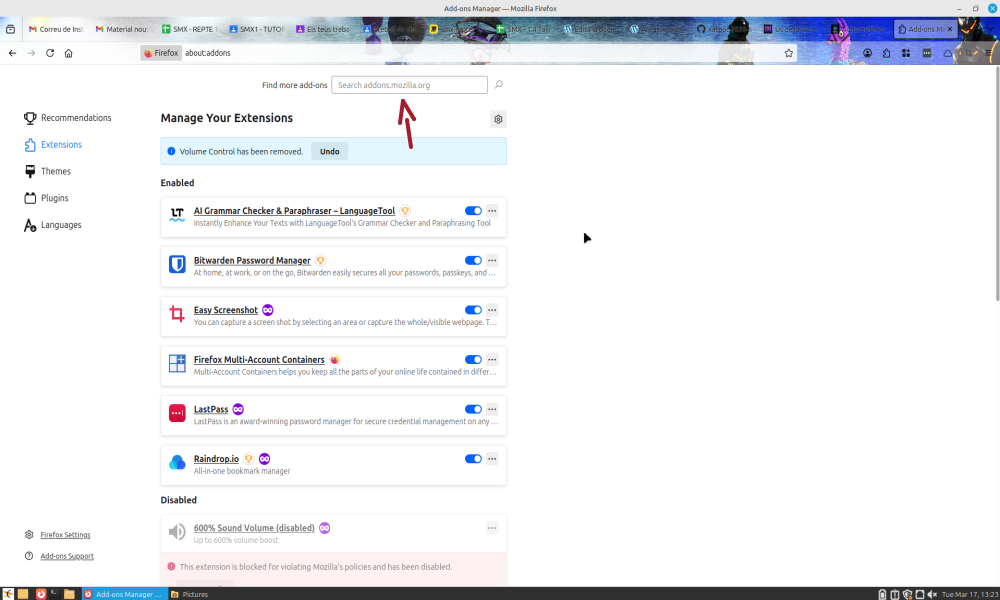This screenshot has height=600, width=1000.
Task: Click the Home icon in the toolbar
Action: pyautogui.click(x=69, y=53)
